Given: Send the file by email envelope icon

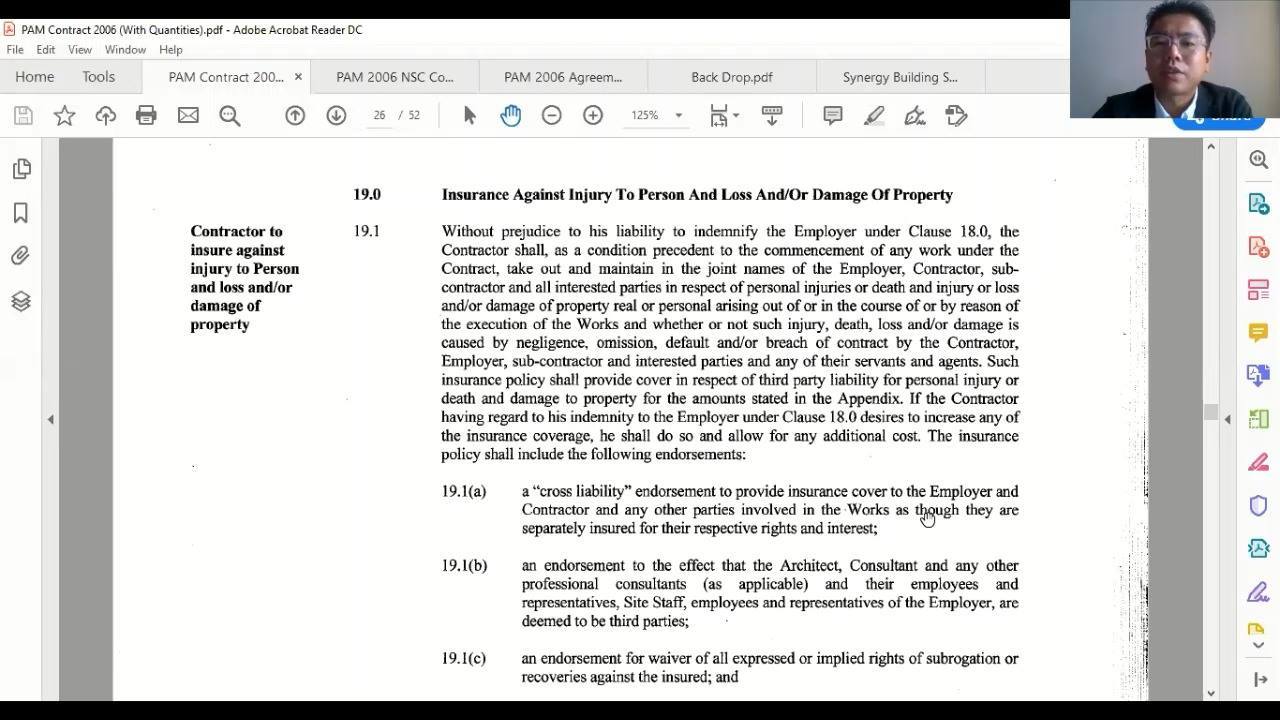Looking at the screenshot, I should pyautogui.click(x=188, y=116).
